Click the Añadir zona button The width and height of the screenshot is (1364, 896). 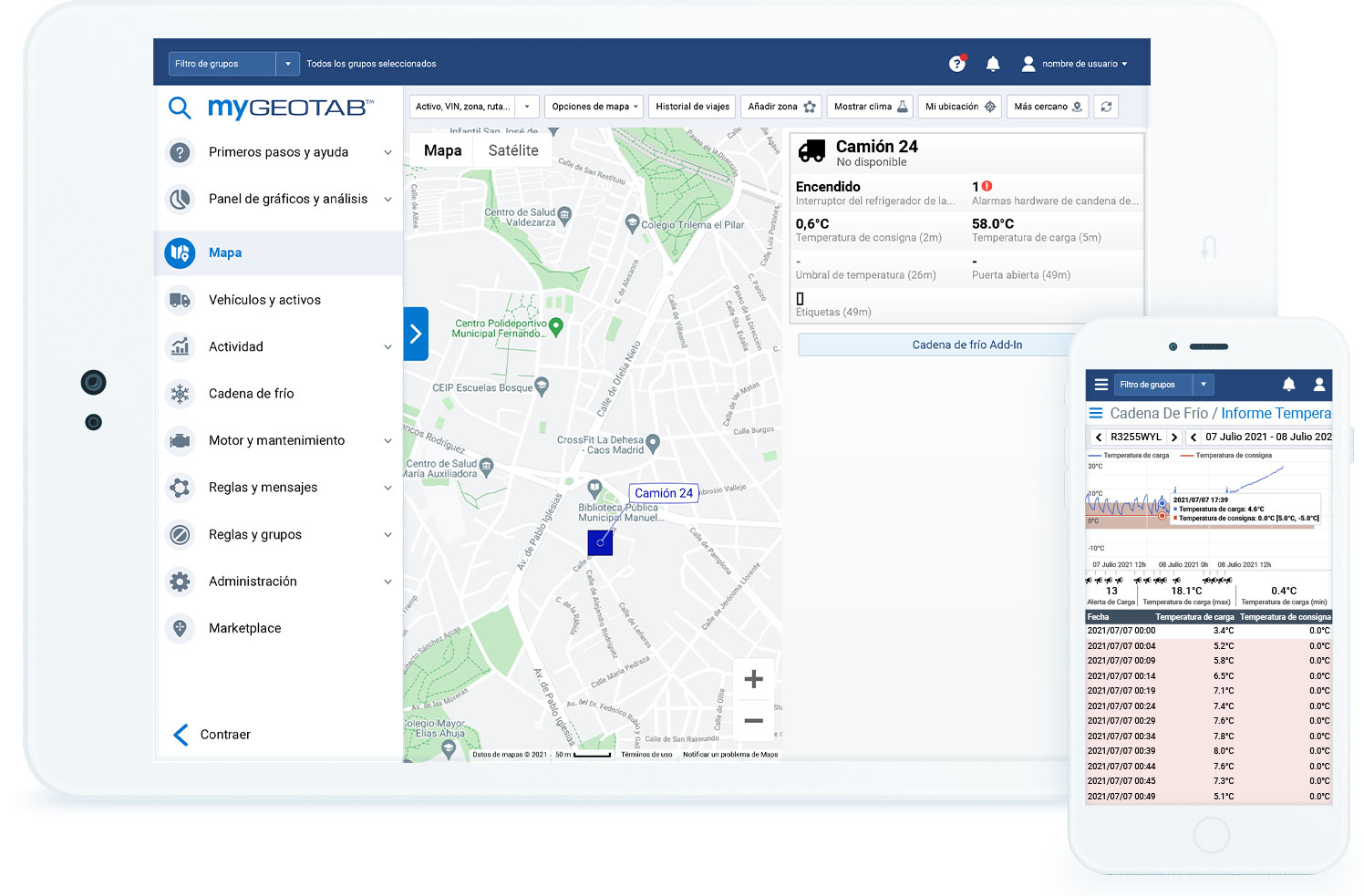tap(781, 107)
